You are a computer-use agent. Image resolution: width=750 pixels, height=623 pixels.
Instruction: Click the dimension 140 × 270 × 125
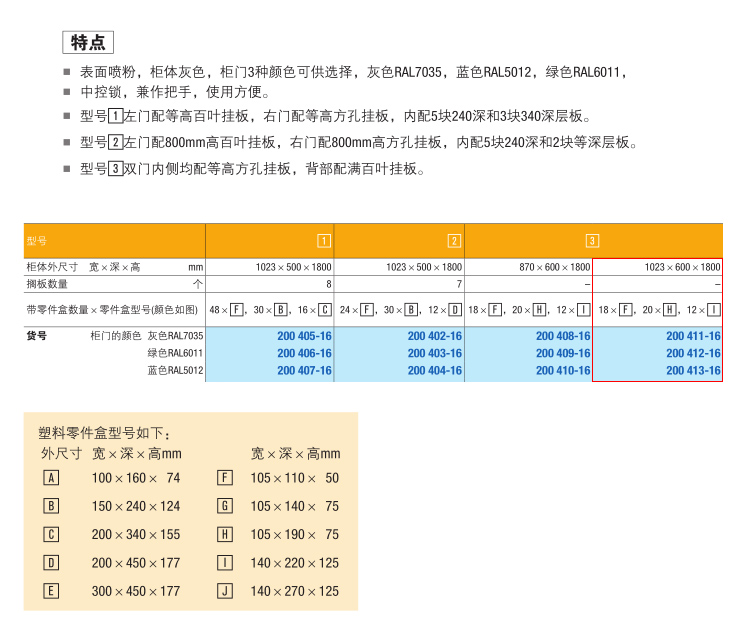295,591
